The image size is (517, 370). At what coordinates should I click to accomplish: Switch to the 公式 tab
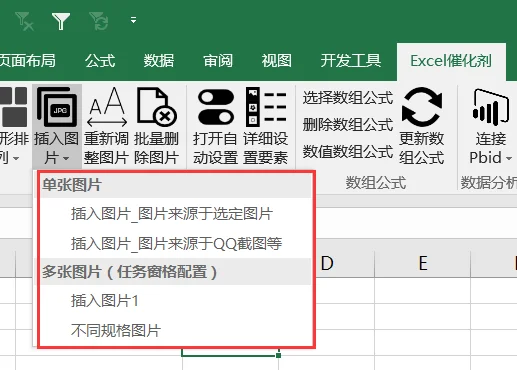coord(100,61)
